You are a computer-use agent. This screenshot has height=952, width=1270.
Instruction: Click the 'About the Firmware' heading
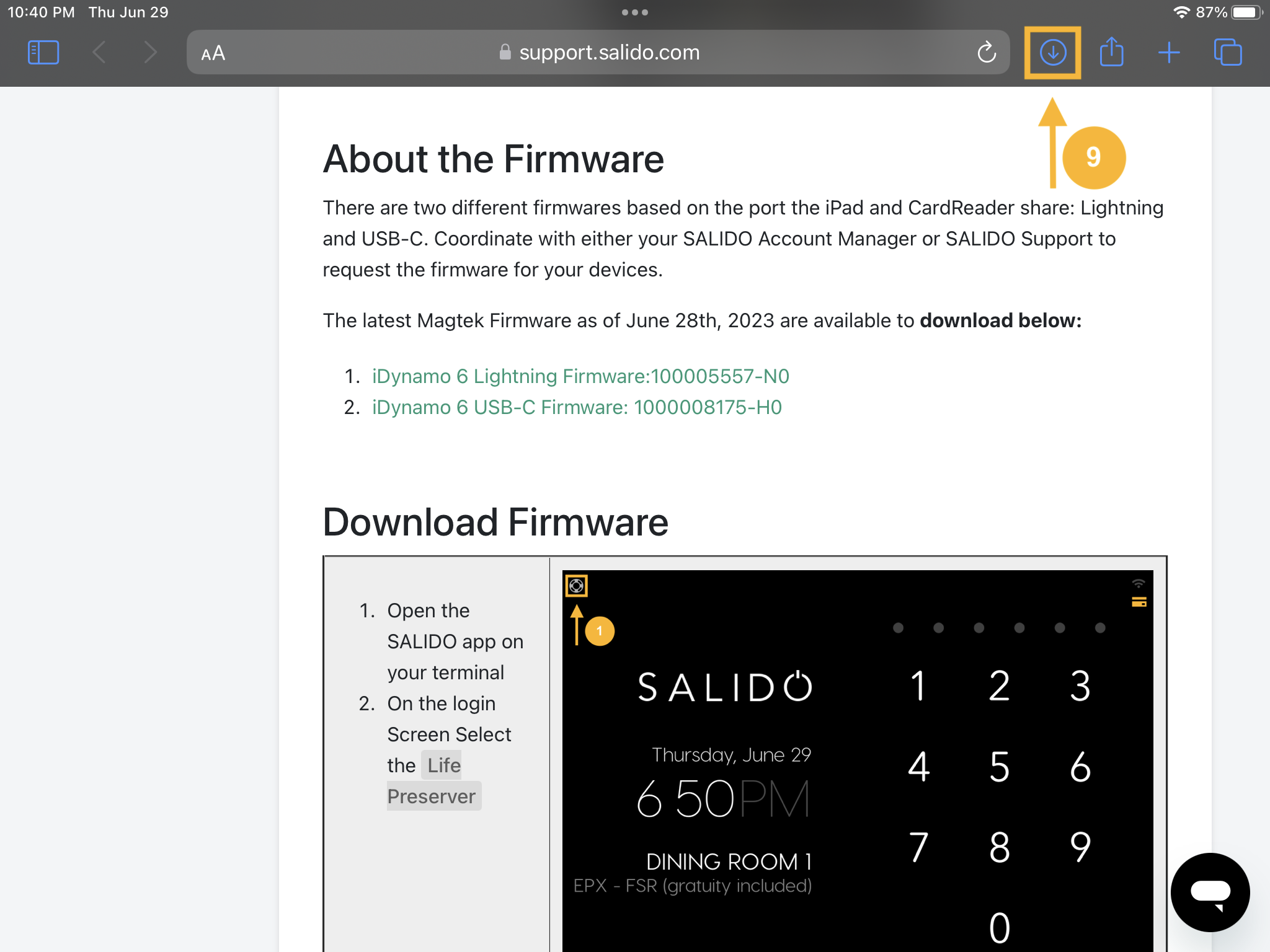493,159
